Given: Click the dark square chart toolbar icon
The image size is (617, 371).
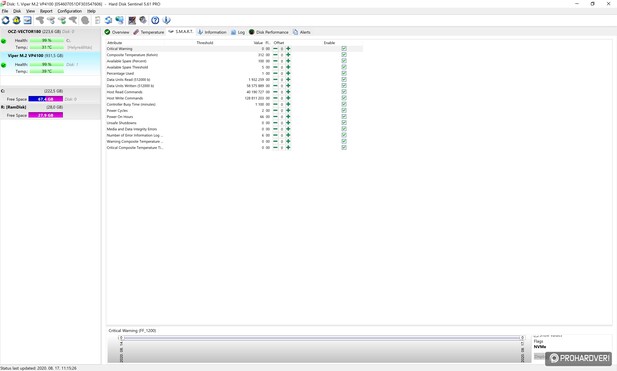Looking at the screenshot, I should pyautogui.click(x=132, y=20).
